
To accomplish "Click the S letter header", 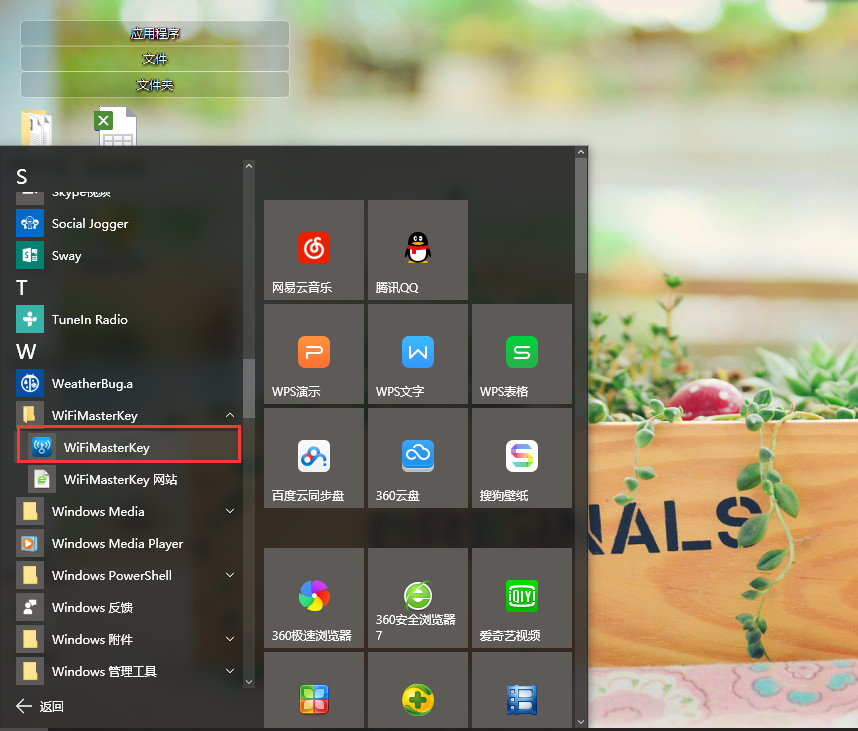I will pos(22,177).
